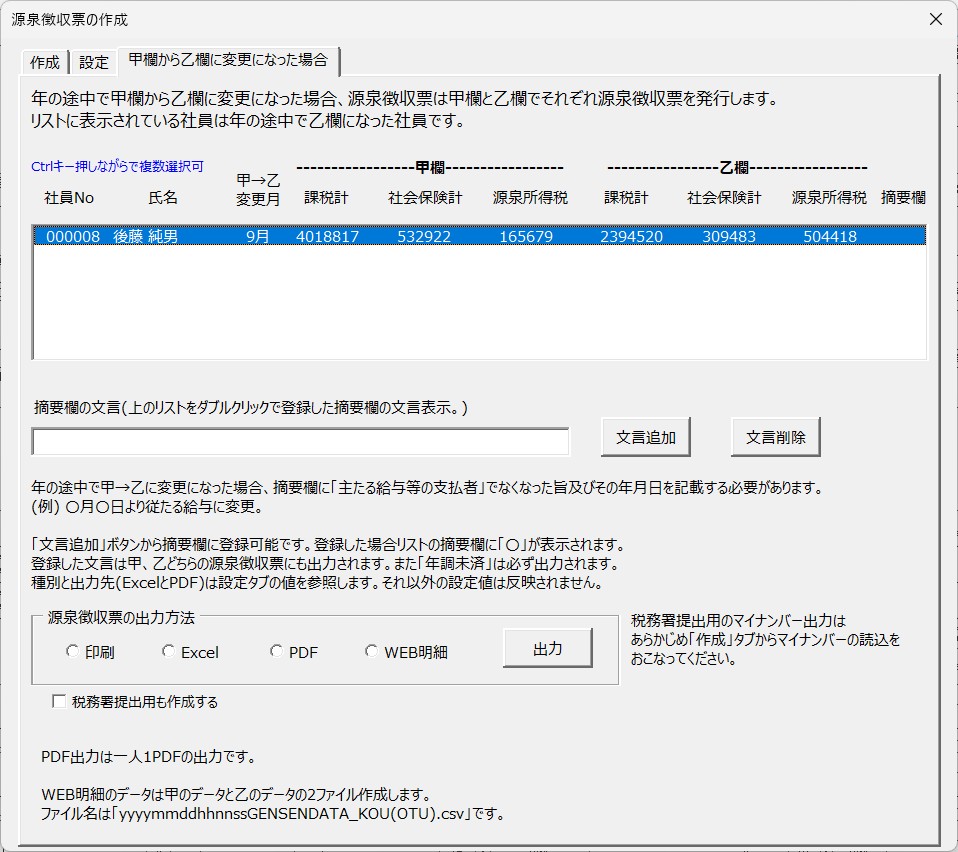Click the 出力 button
Image resolution: width=958 pixels, height=852 pixels.
[547, 649]
